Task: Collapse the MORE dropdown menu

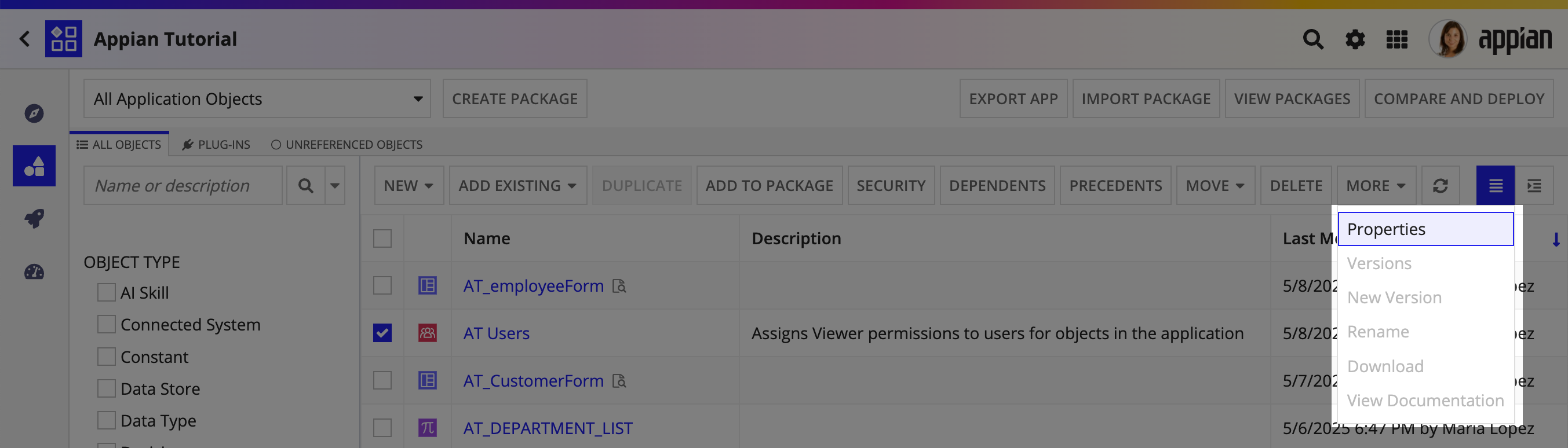Action: click(1376, 185)
